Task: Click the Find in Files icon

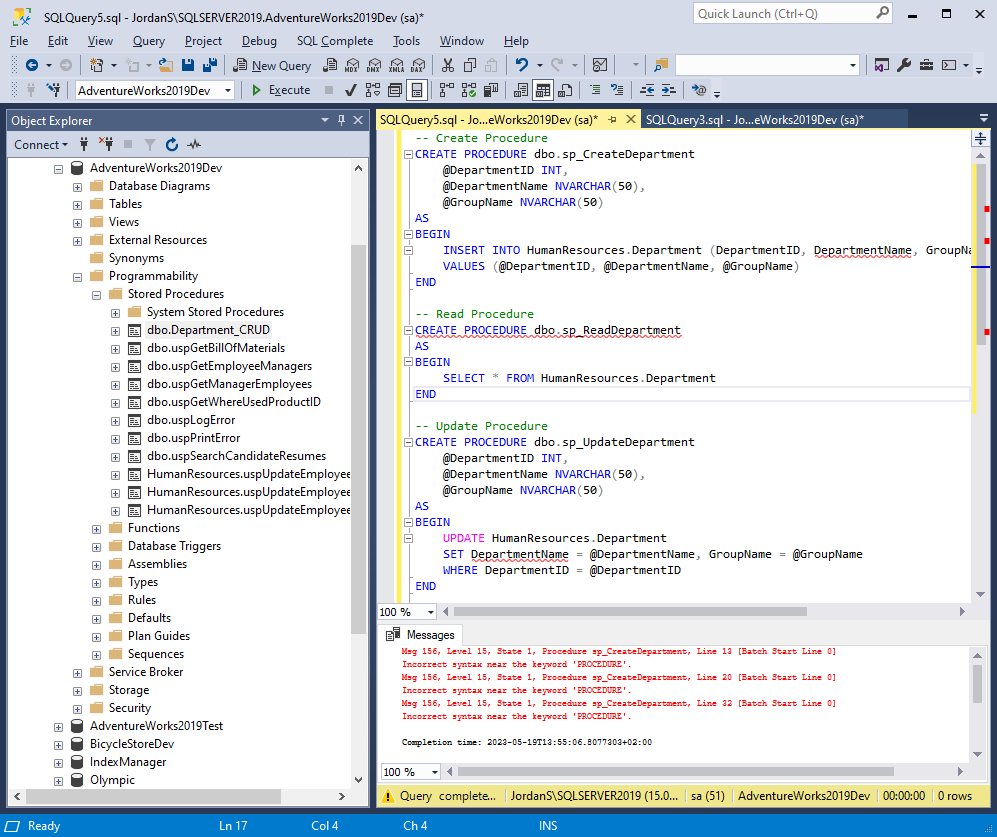Action: 661,65
